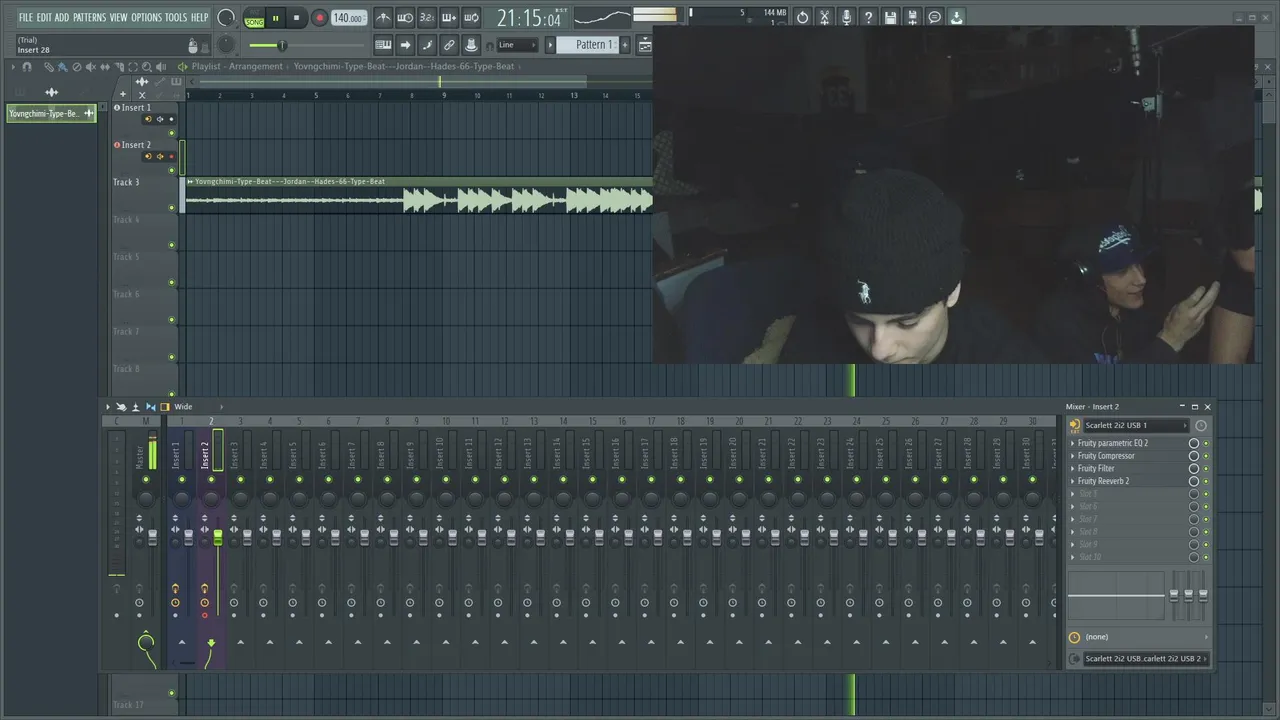
Task: Click the undo history icon
Action: pos(802,17)
